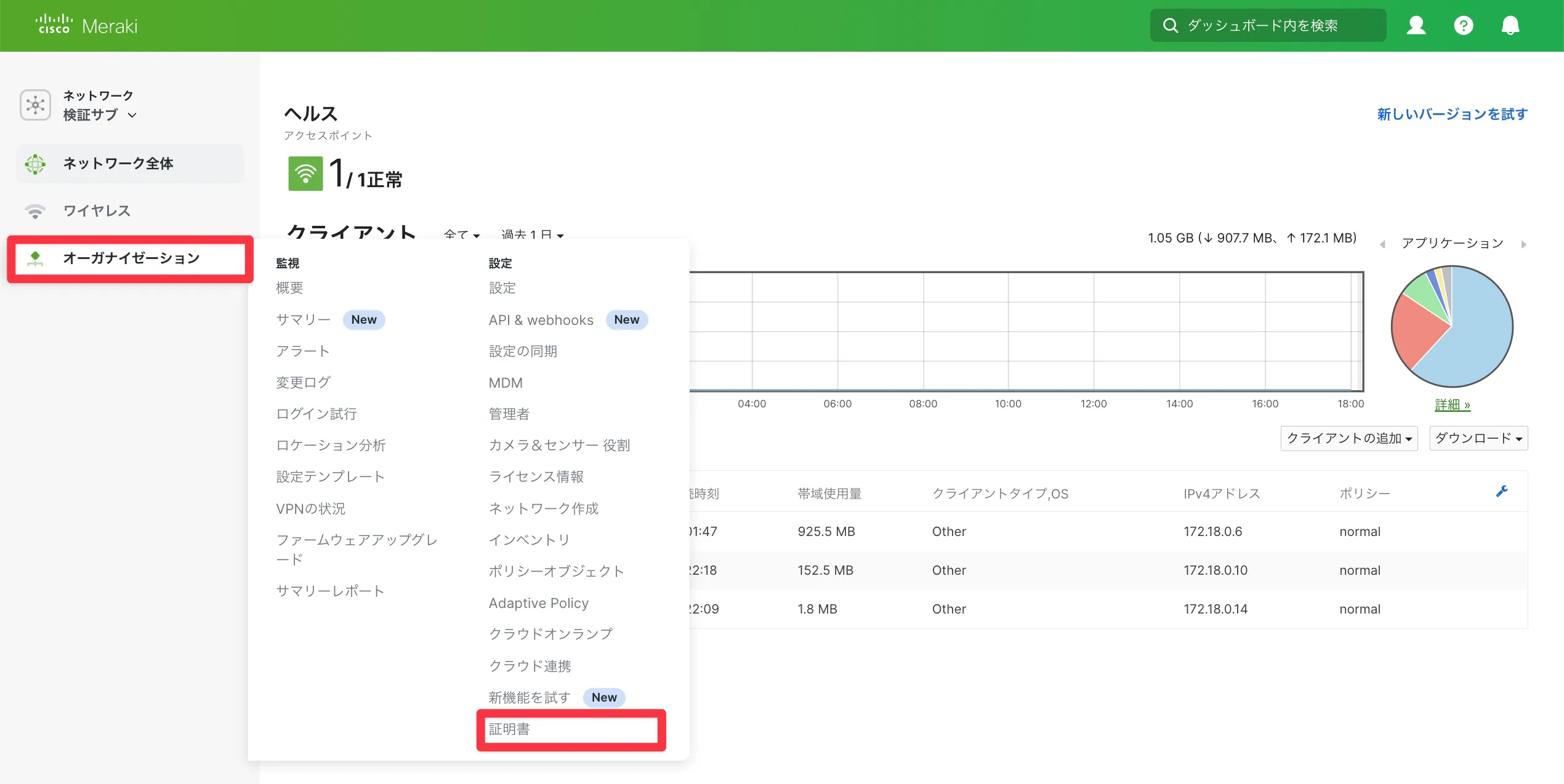Open ネットワーク作成 menu item

click(x=544, y=508)
